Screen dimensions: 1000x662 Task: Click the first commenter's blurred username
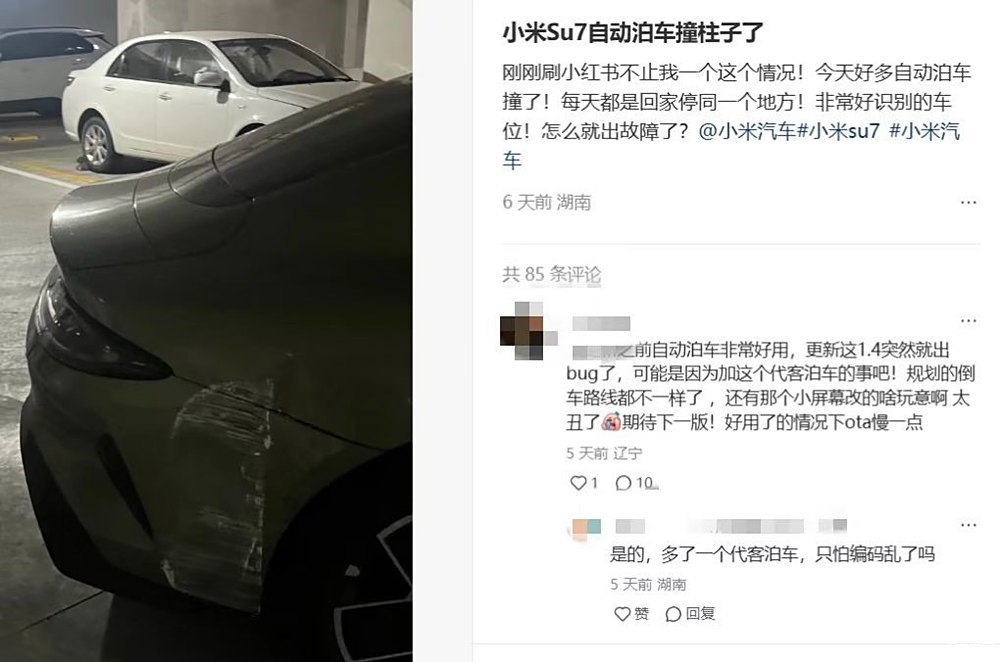pyautogui.click(x=601, y=323)
